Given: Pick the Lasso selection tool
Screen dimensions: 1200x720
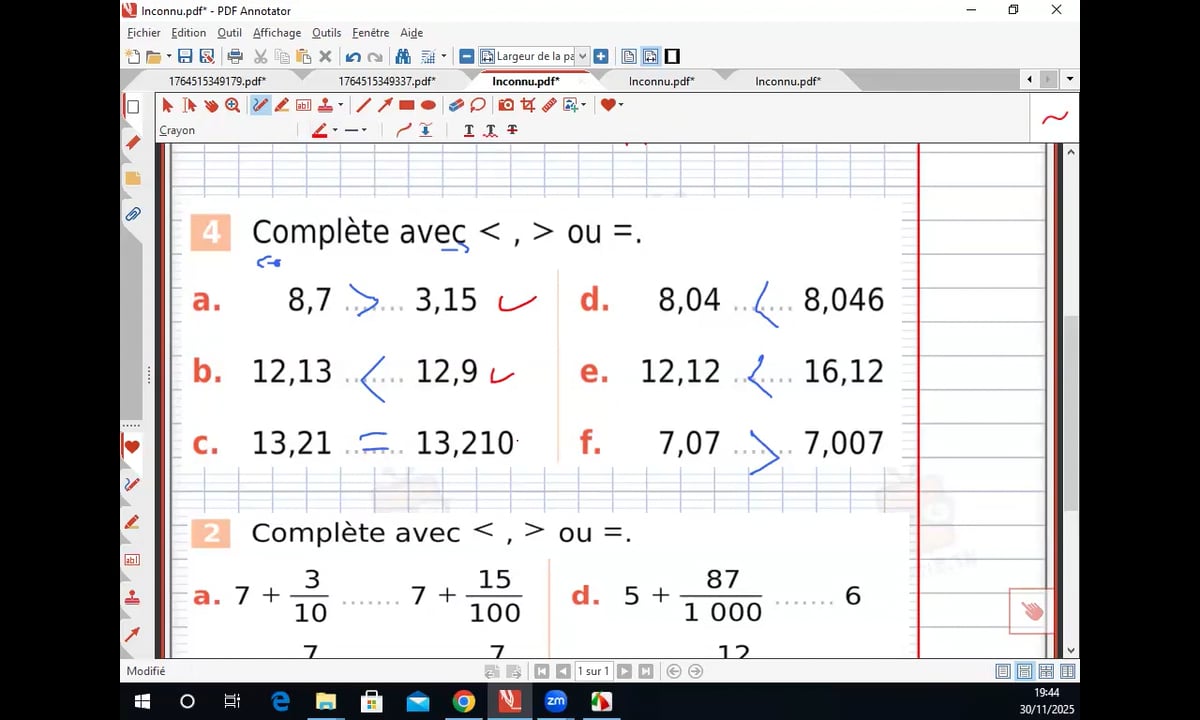Looking at the screenshot, I should [478, 105].
